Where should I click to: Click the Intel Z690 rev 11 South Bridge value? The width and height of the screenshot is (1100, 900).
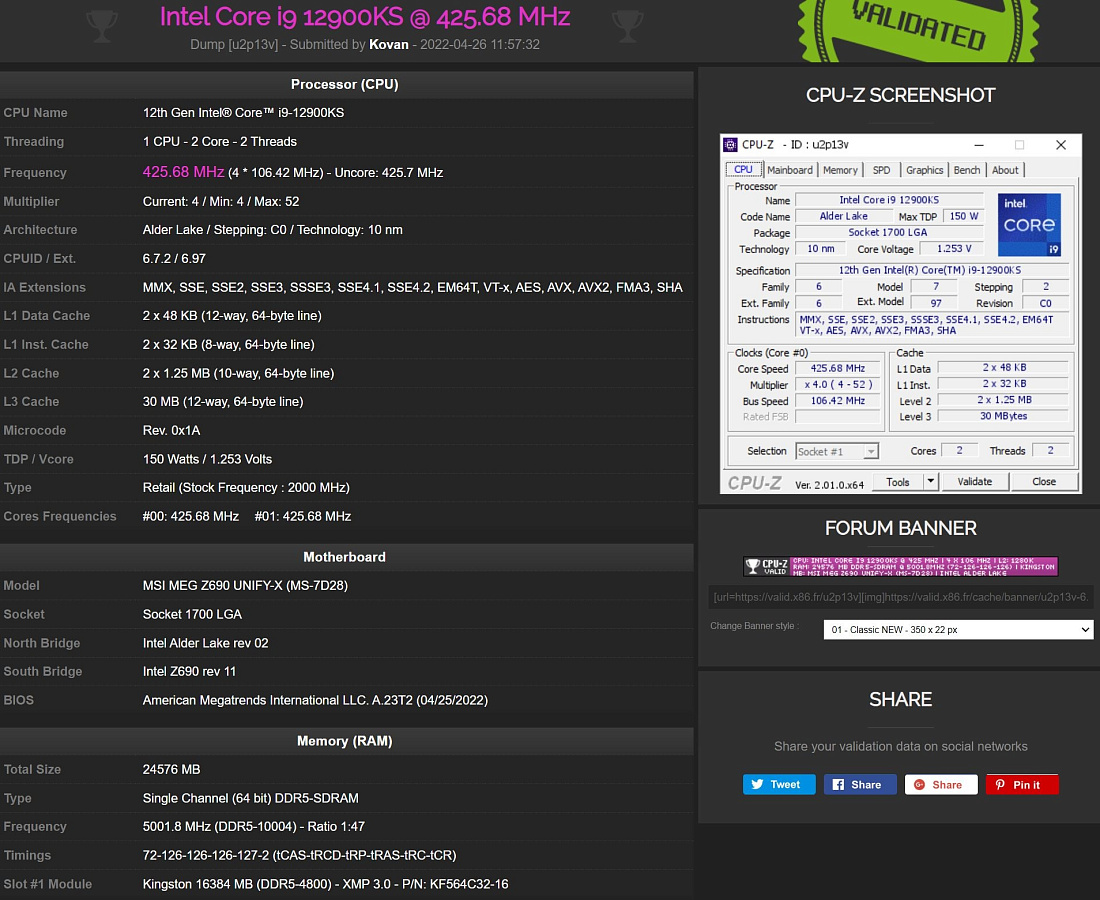pos(189,671)
